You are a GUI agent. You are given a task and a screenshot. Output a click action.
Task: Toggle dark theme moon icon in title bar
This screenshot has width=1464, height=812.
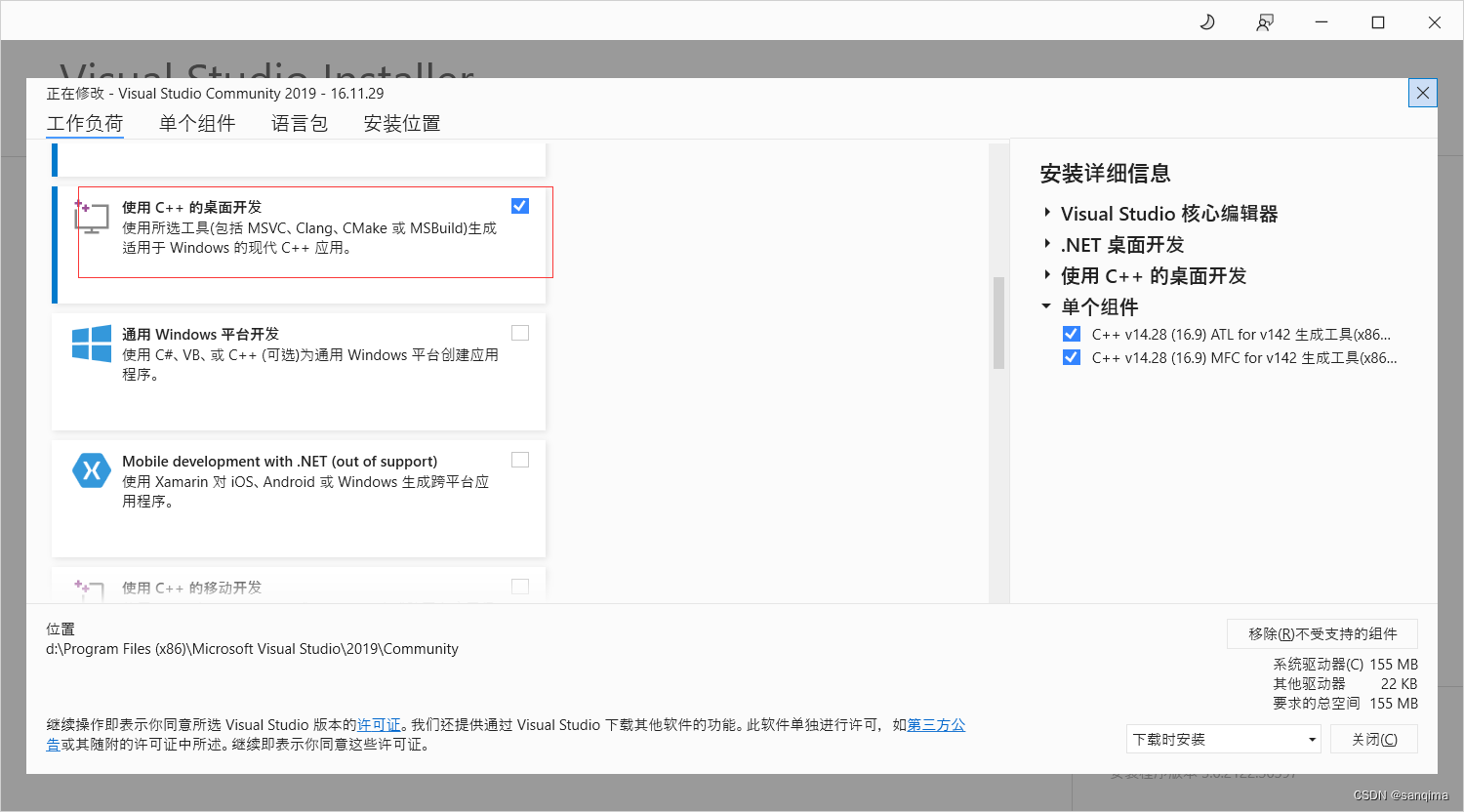pyautogui.click(x=1207, y=21)
